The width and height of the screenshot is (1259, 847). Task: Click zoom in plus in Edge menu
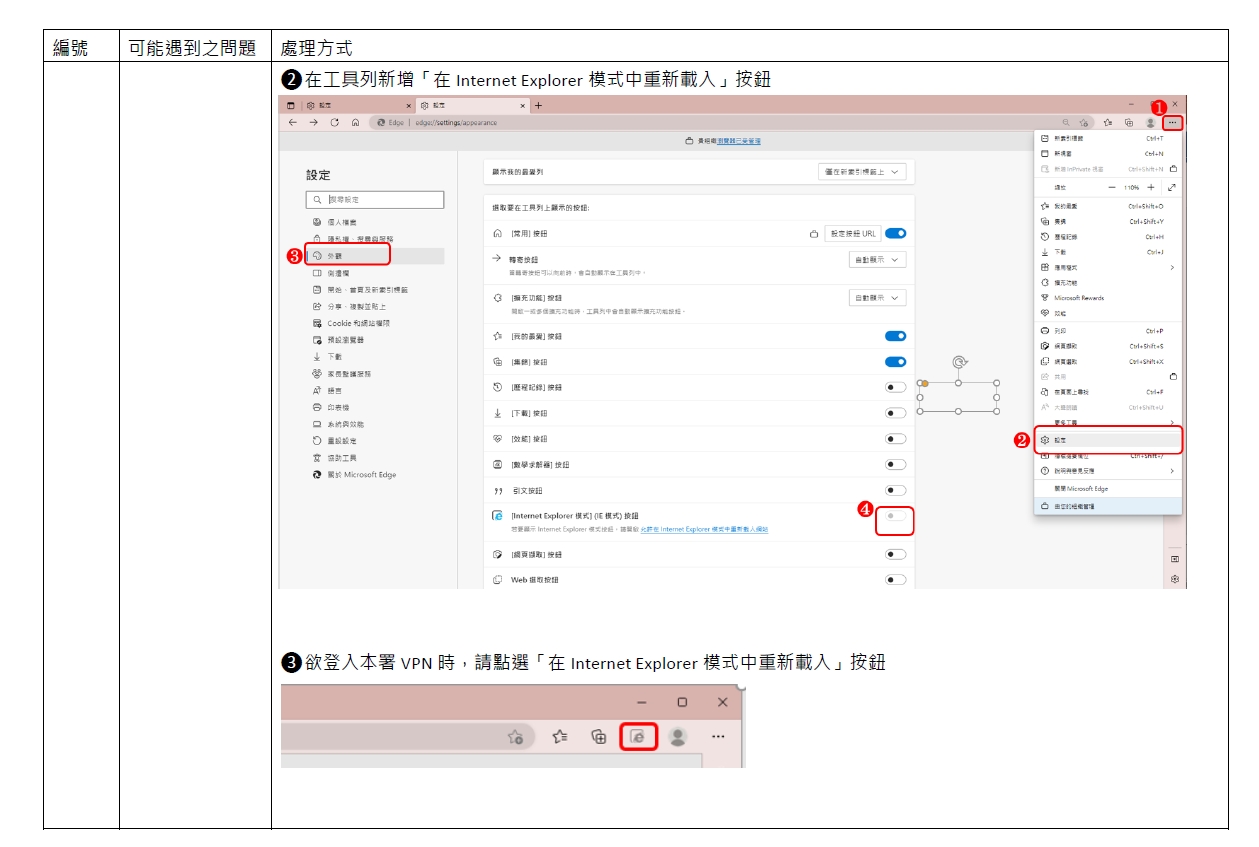tap(1151, 187)
